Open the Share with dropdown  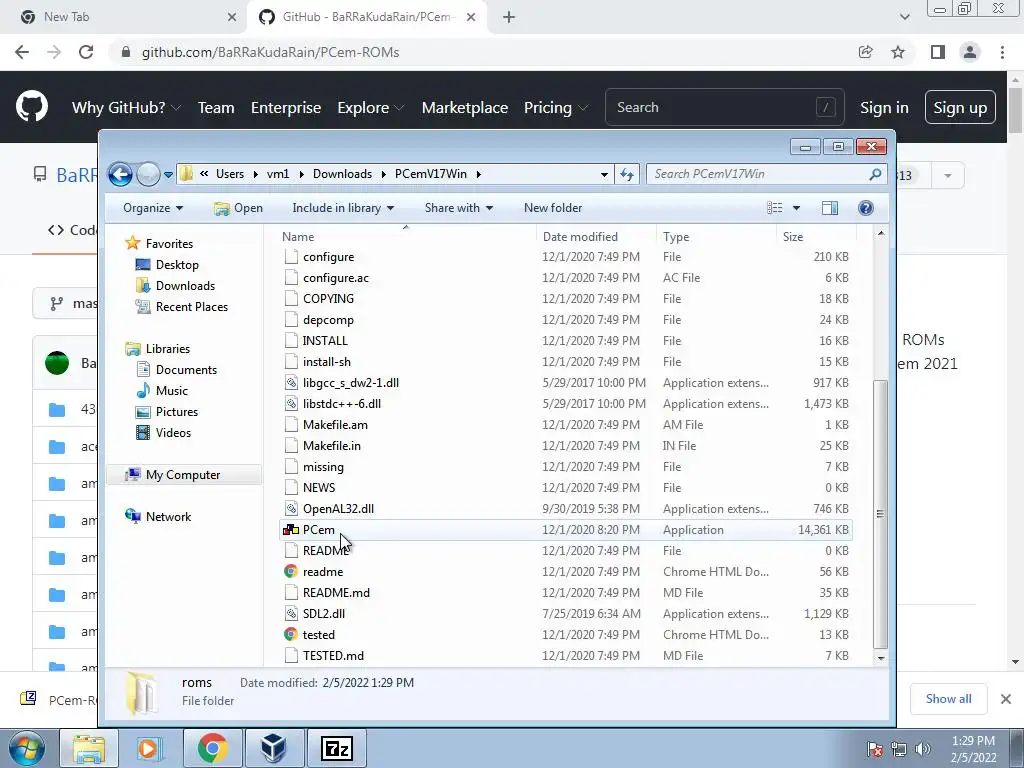click(458, 208)
